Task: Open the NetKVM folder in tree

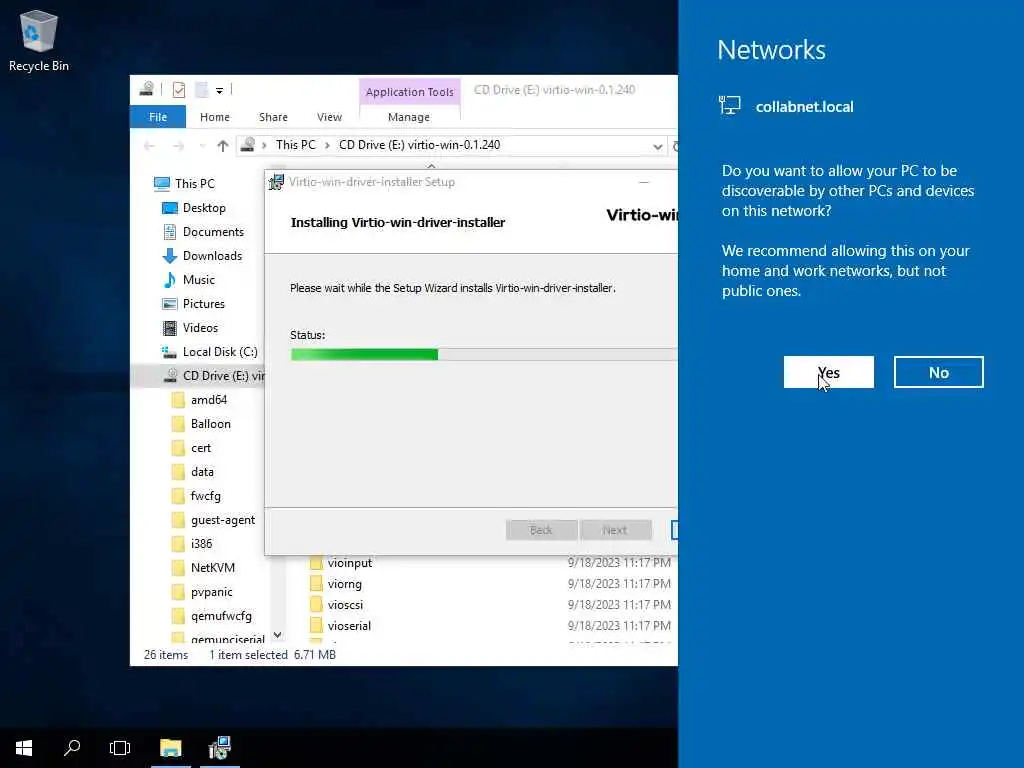Action: point(212,568)
